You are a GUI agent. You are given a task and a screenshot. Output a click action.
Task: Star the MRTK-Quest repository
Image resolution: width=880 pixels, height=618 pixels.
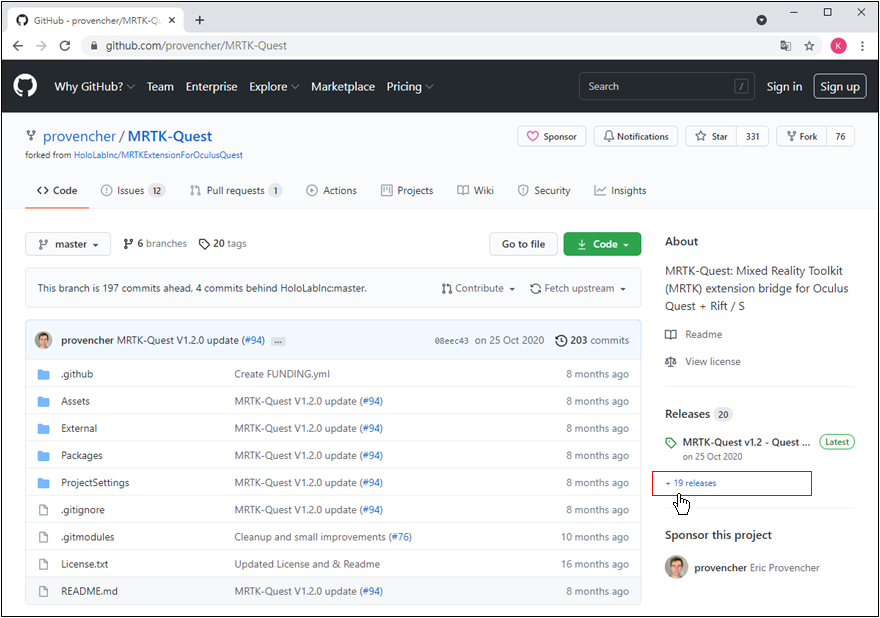(x=713, y=136)
